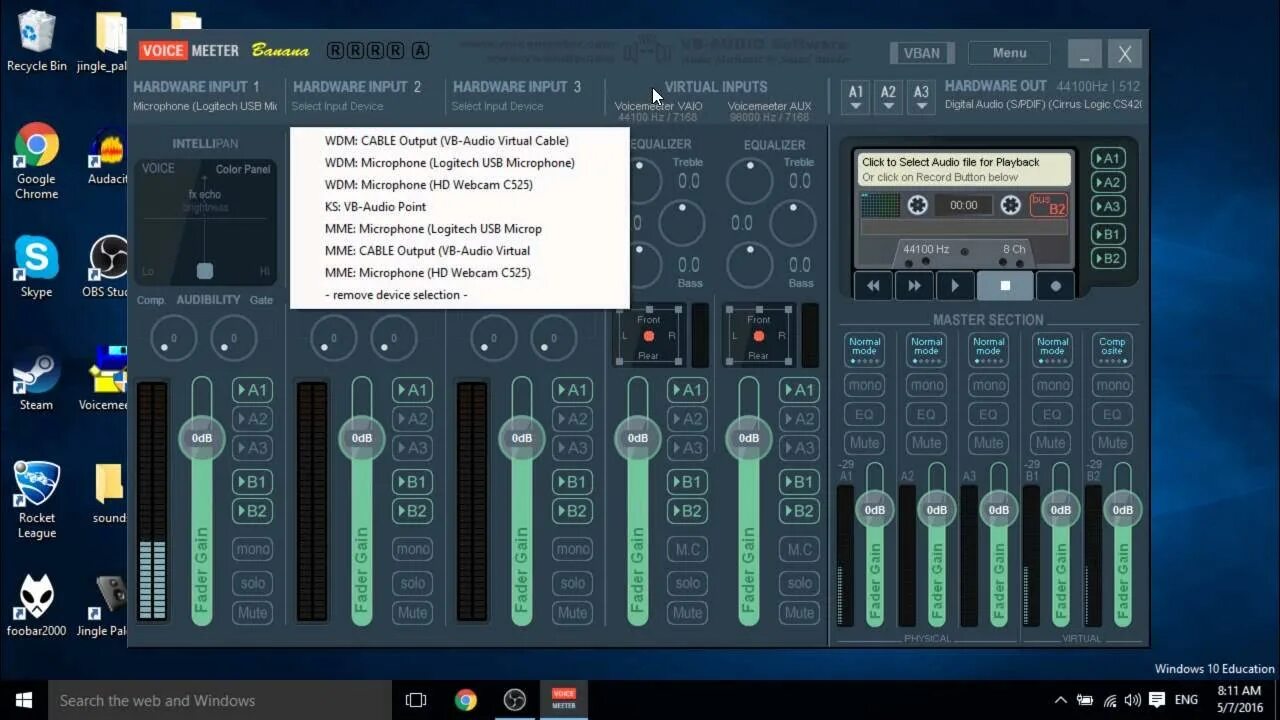The height and width of the screenshot is (720, 1280).
Task: Toggle A1 routing on Hardware Input 1
Action: (x=252, y=390)
